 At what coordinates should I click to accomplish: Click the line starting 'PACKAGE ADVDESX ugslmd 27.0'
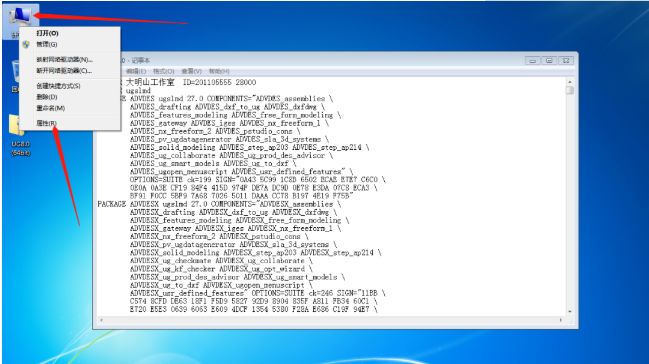(219, 204)
